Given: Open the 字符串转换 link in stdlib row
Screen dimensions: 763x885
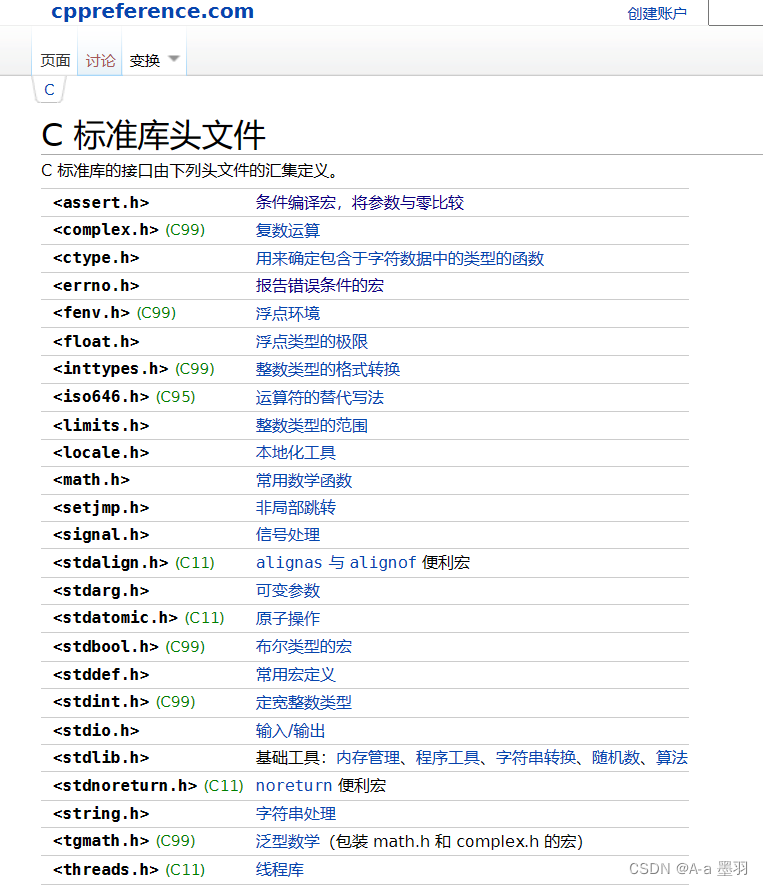Looking at the screenshot, I should tap(536, 757).
